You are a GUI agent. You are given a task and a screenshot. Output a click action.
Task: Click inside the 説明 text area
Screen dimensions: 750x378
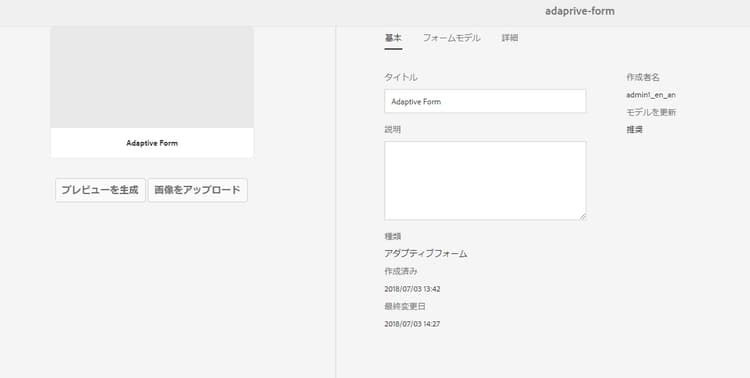[485, 181]
